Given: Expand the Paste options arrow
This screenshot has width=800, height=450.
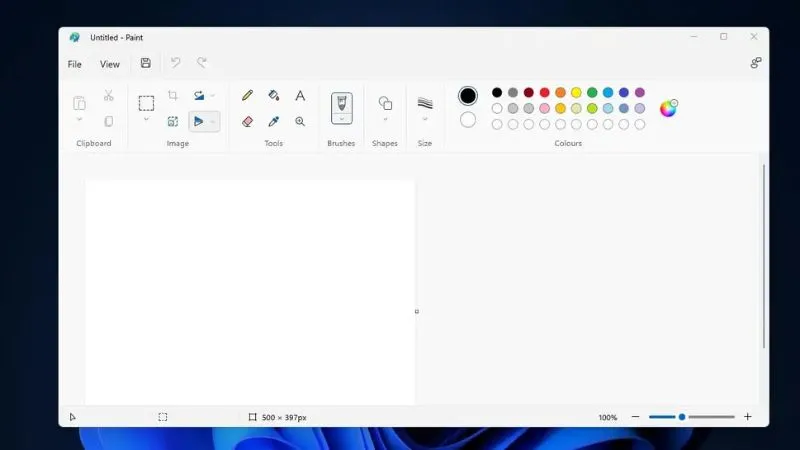Looking at the screenshot, I should click(x=80, y=119).
